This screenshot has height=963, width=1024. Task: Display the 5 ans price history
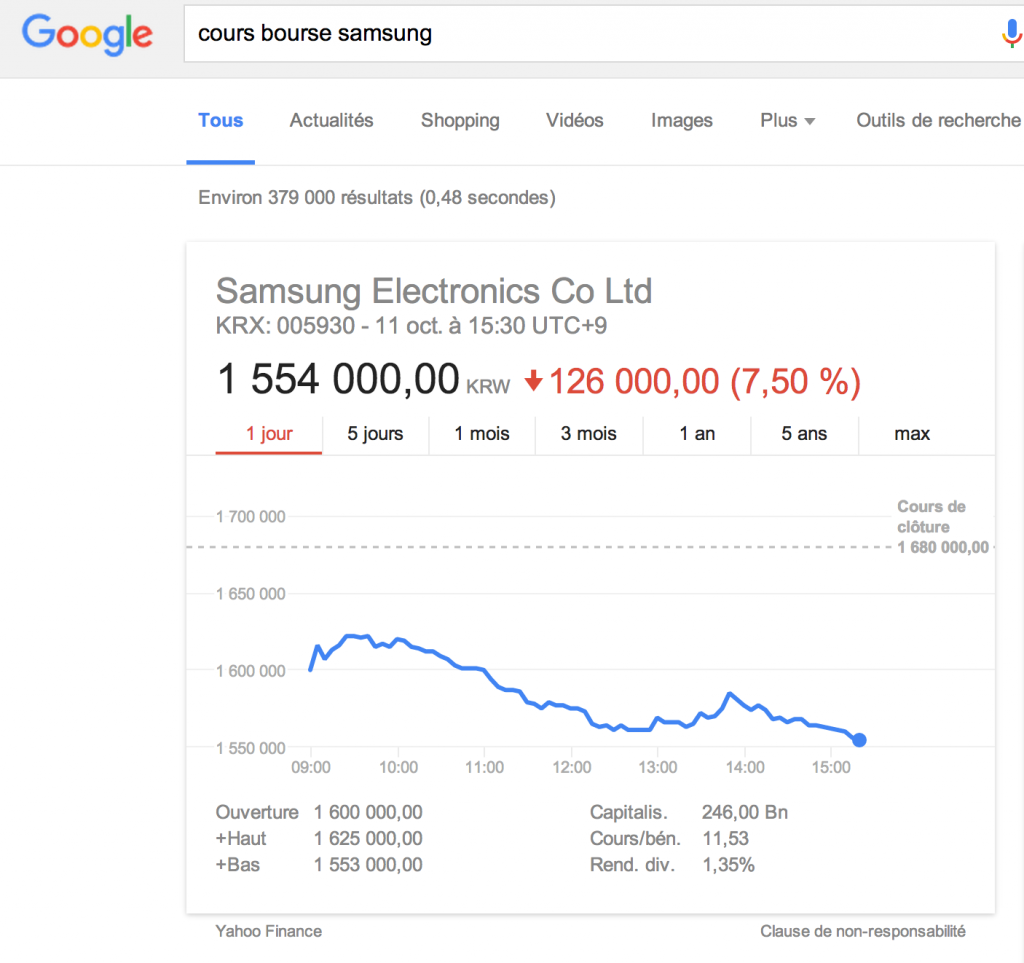coord(805,434)
